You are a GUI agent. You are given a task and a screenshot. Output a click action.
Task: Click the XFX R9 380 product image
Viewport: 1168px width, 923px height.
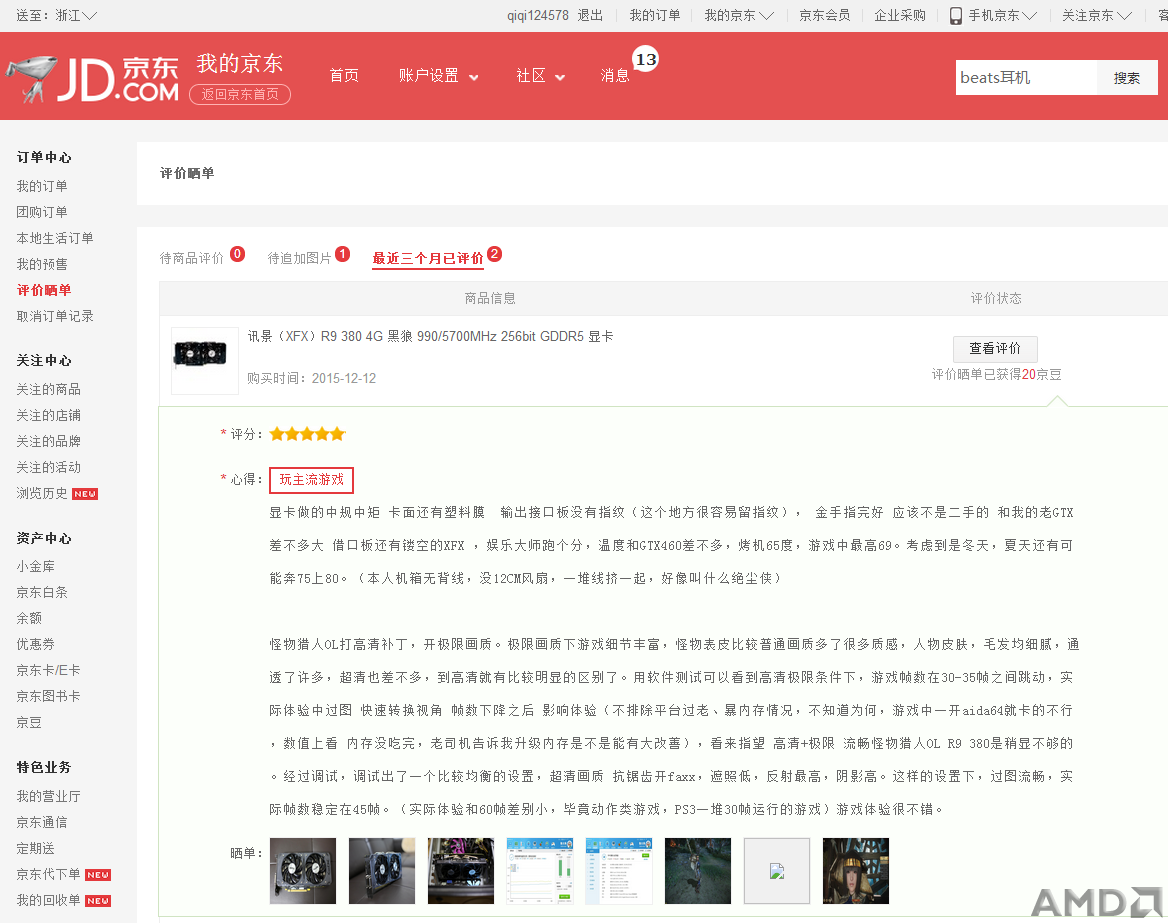coord(205,361)
